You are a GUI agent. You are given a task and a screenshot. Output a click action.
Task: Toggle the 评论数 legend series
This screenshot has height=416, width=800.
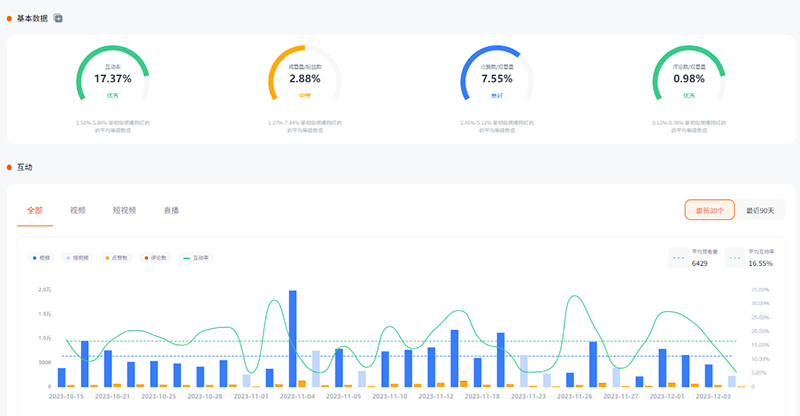tap(156, 257)
